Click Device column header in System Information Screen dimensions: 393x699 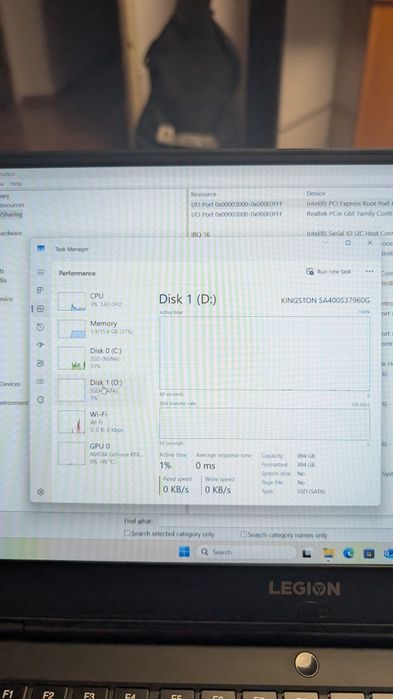(316, 193)
